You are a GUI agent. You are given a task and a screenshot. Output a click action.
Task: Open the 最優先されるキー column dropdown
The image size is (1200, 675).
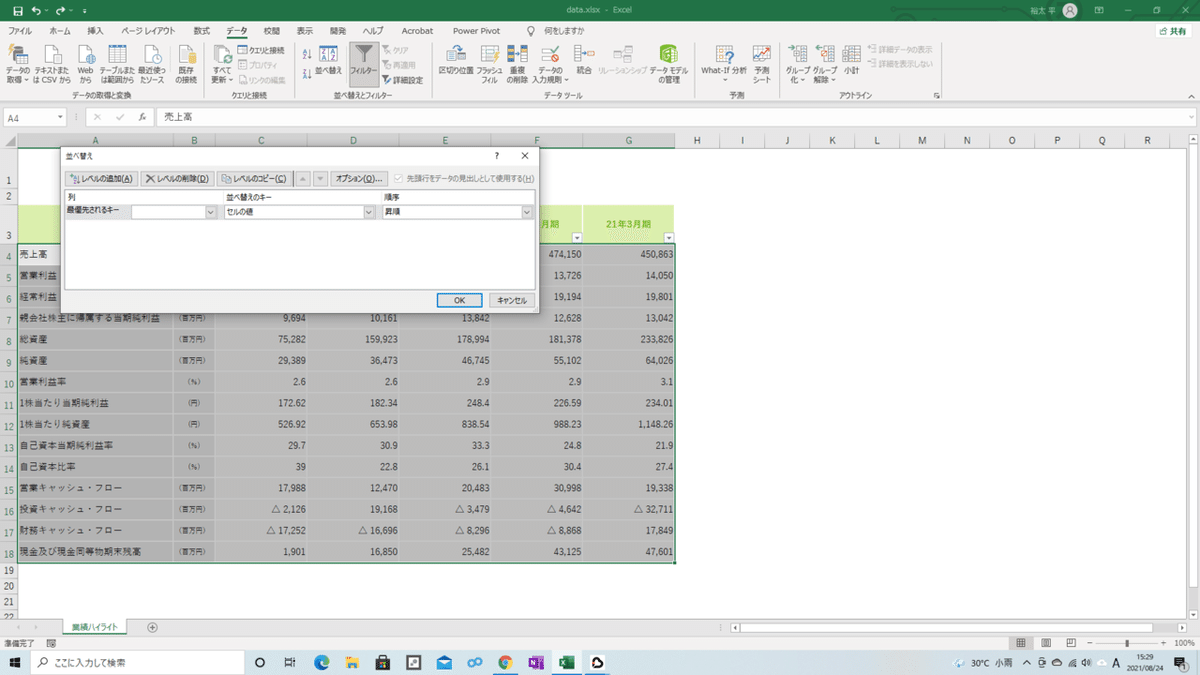click(211, 212)
